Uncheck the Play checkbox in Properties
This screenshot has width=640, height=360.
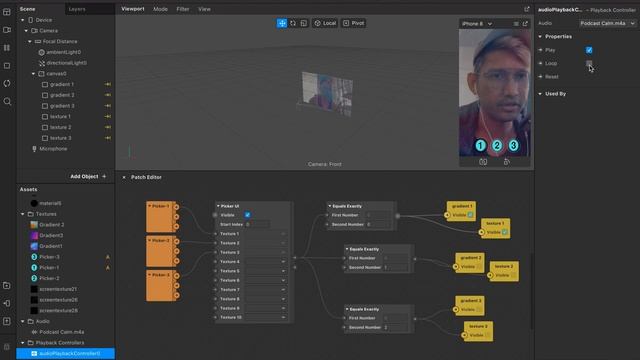[x=589, y=50]
